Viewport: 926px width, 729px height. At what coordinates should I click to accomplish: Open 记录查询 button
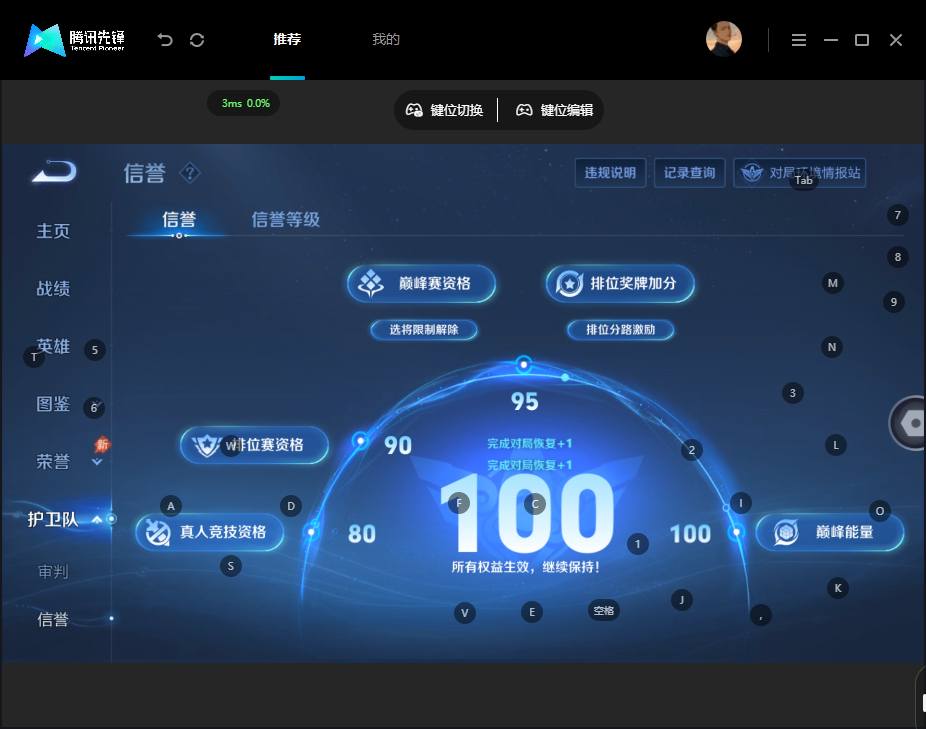689,173
